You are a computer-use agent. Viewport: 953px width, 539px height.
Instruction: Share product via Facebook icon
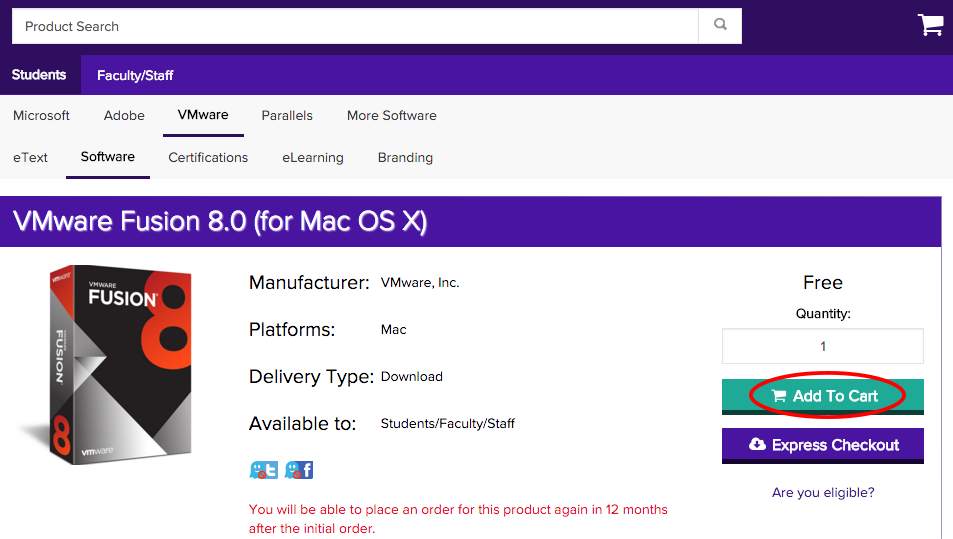[299, 469]
